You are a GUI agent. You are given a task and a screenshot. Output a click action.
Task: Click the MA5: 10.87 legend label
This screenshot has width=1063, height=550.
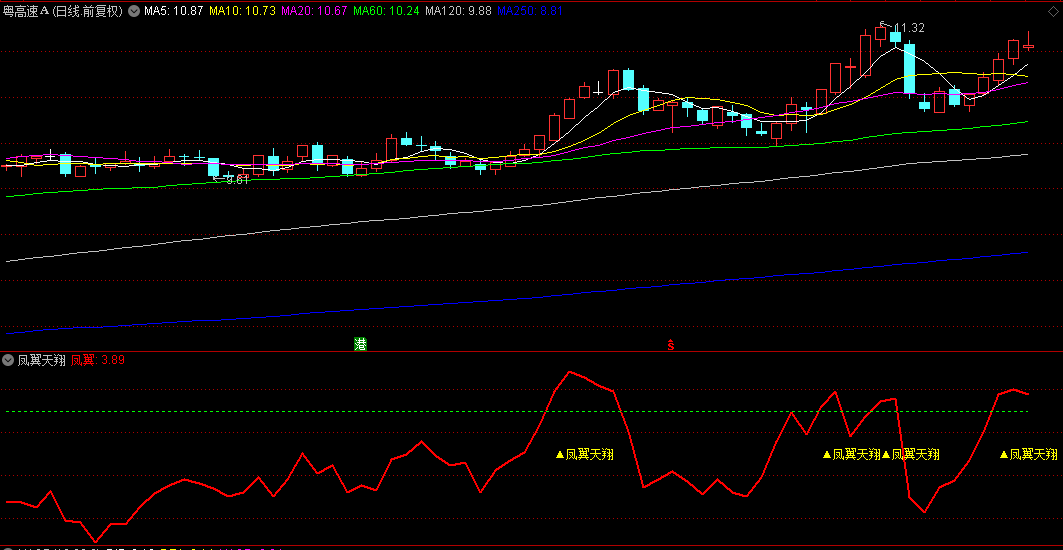pyautogui.click(x=174, y=11)
